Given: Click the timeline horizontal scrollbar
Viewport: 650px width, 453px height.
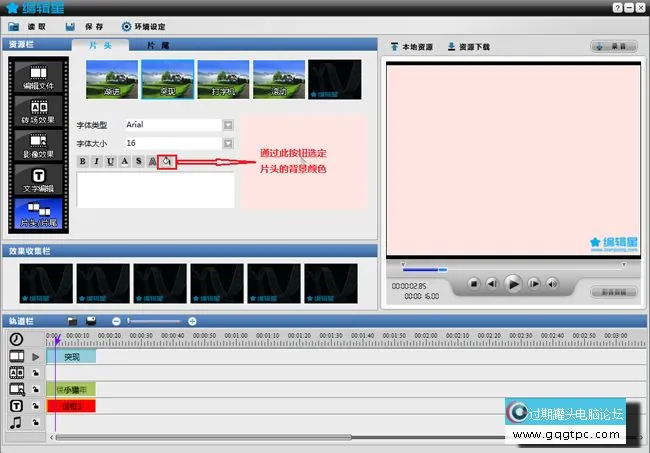Looking at the screenshot, I should pos(203,437).
